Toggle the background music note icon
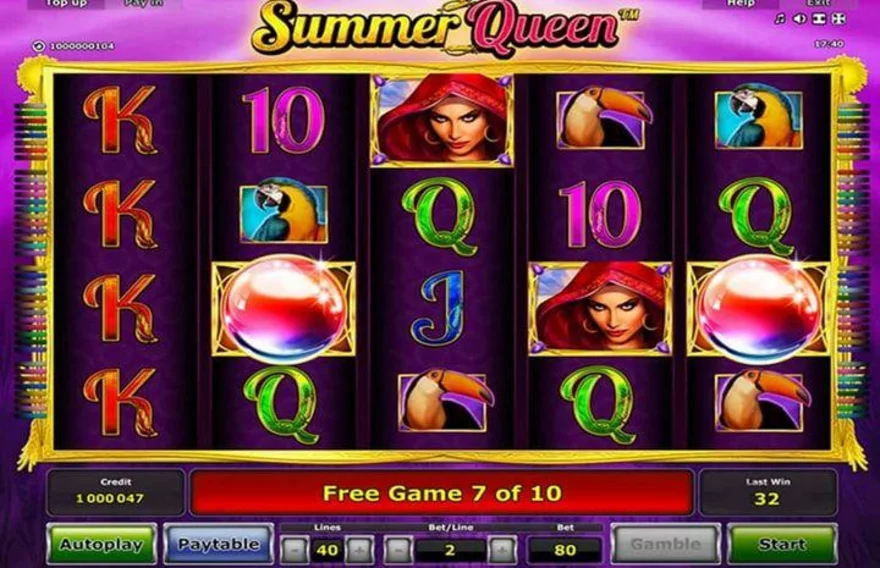The height and width of the screenshot is (568, 880). point(780,19)
